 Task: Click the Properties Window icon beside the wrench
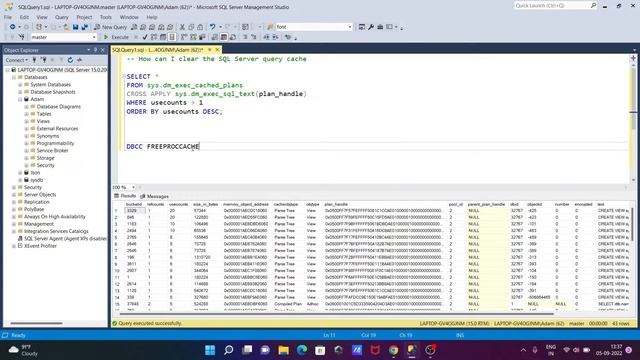[x=362, y=27]
